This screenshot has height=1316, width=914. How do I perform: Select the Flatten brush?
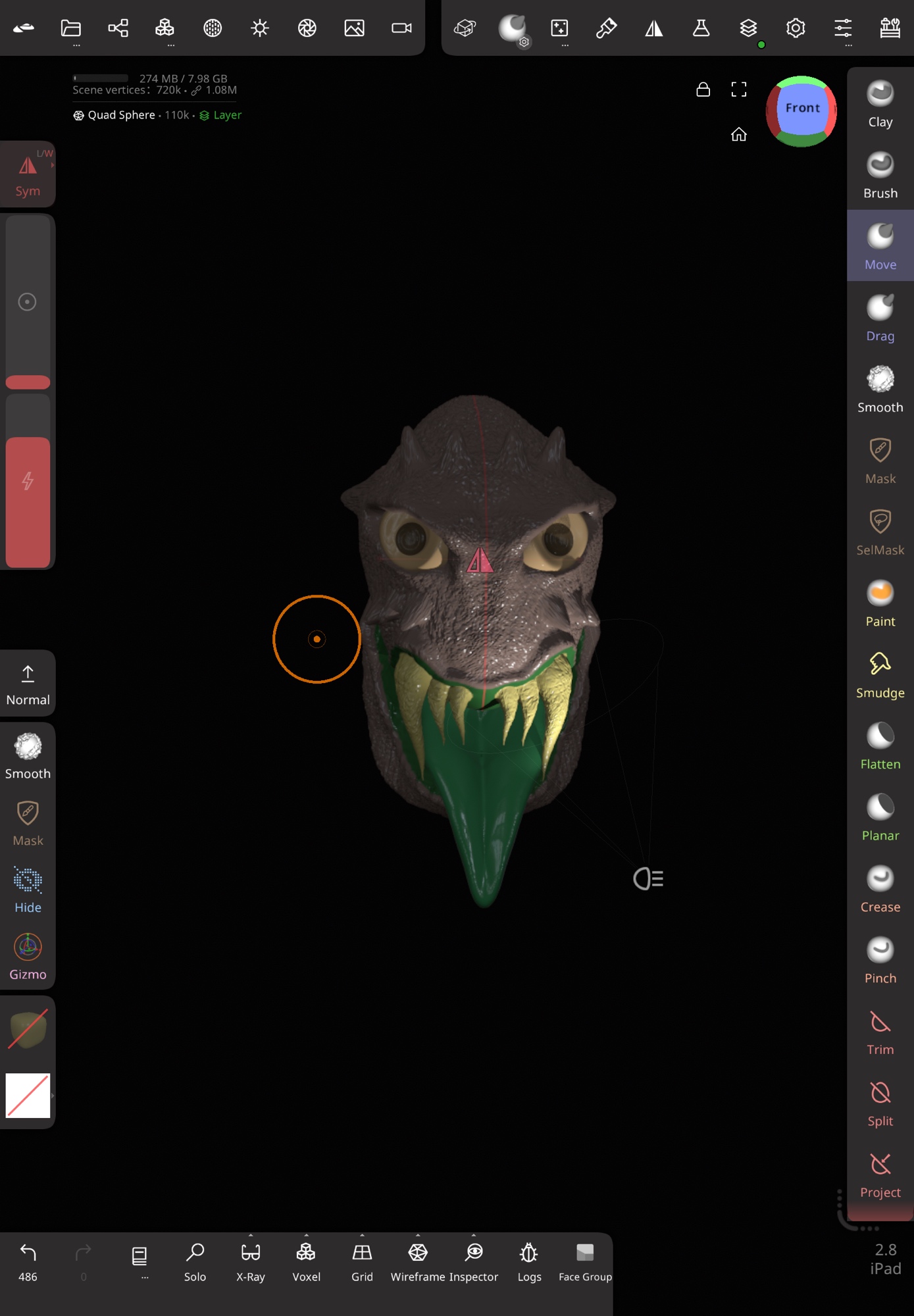point(880,746)
